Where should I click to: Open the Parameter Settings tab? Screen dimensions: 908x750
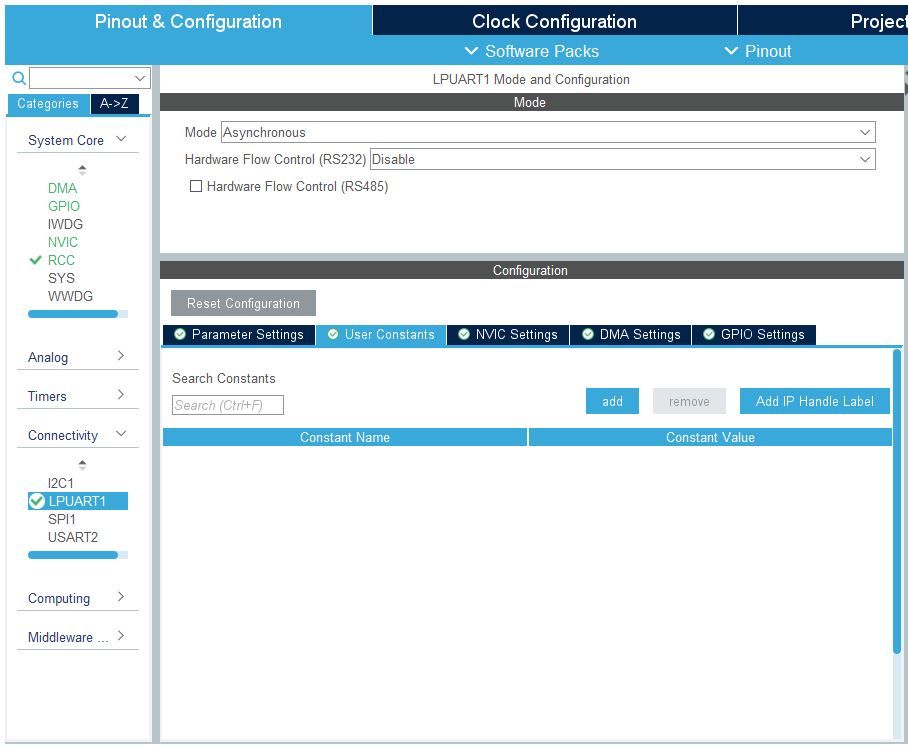click(x=239, y=334)
